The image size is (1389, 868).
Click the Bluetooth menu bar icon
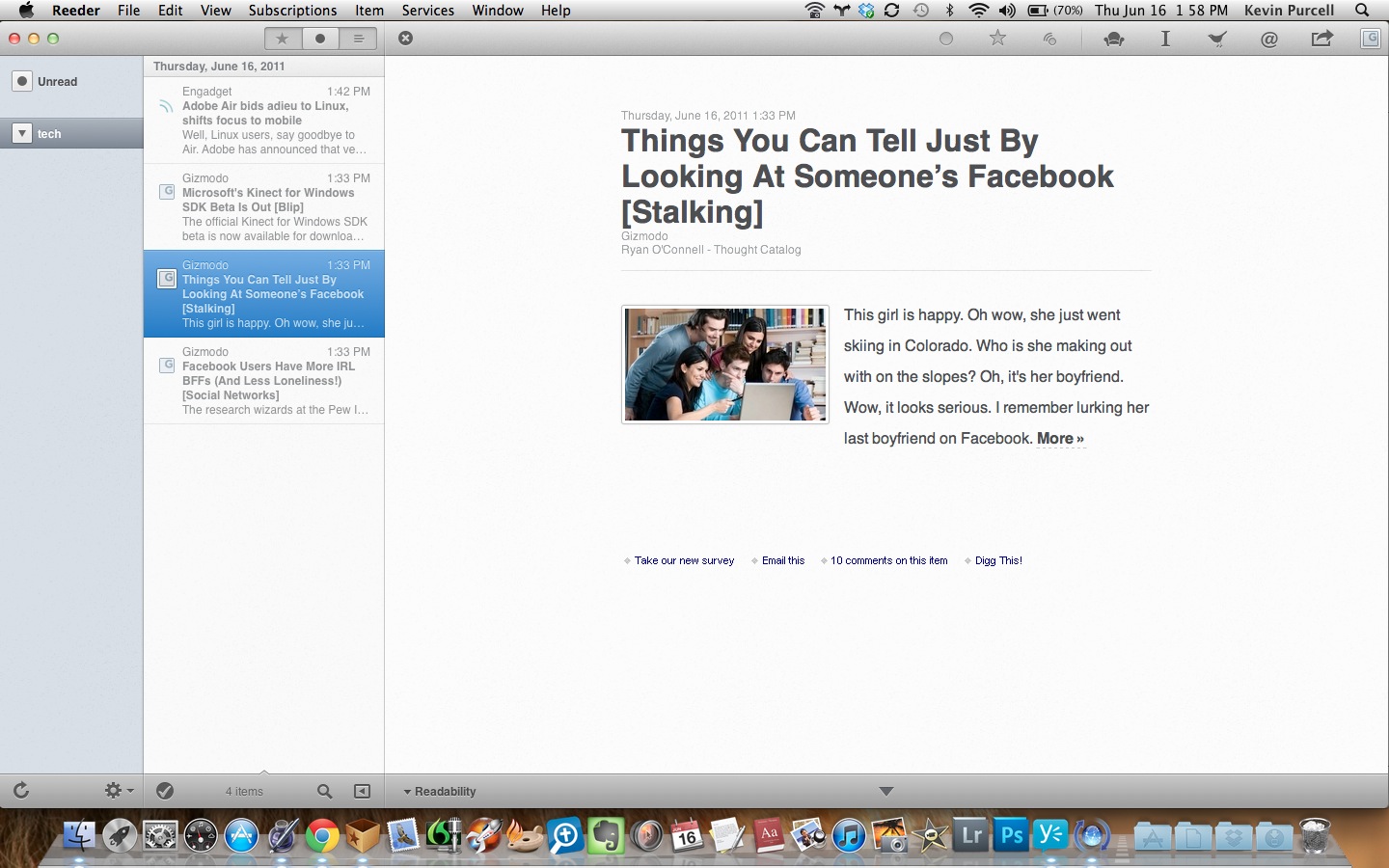[x=949, y=11]
